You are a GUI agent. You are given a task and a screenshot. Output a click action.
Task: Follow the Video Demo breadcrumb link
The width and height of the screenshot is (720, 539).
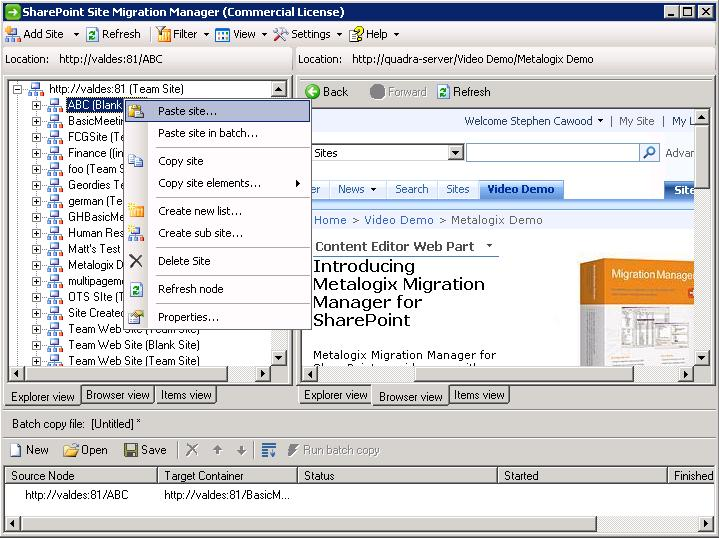tap(399, 220)
